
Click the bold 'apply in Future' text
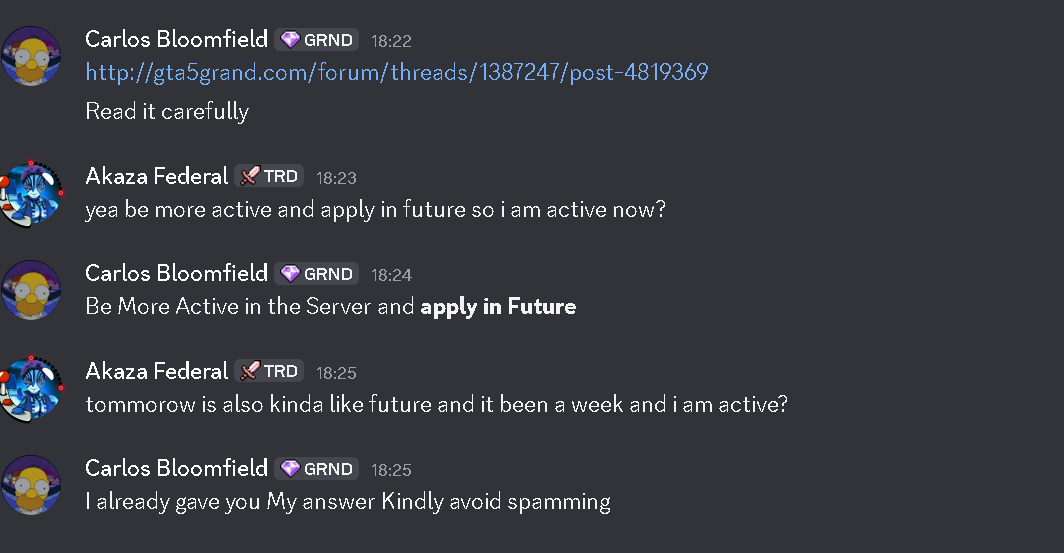click(x=499, y=307)
